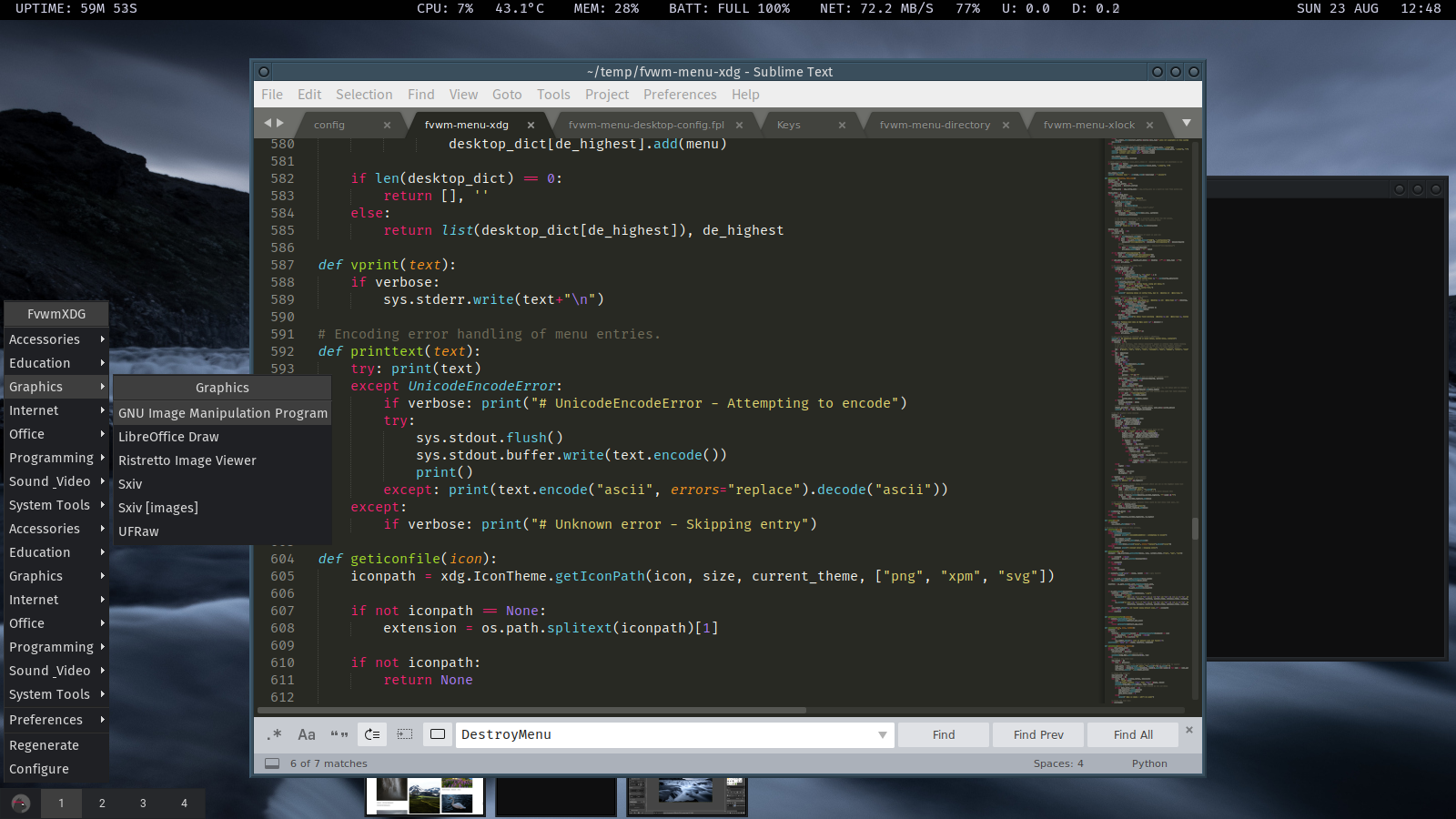
Task: Expand first Sound_Video submenu in FvwmXDG
Action: click(56, 481)
